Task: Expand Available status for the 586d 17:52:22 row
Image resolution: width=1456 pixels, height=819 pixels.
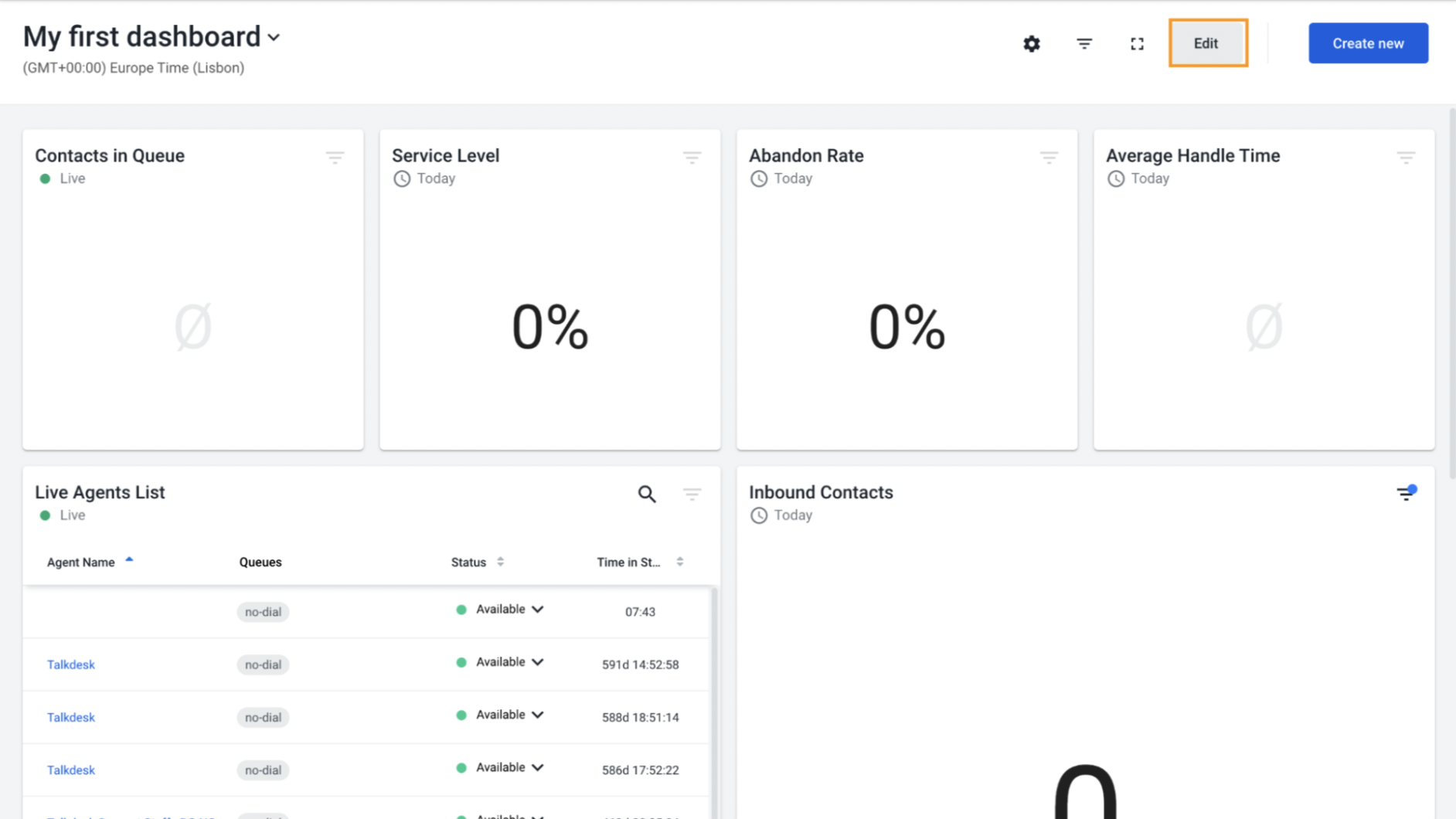Action: [x=538, y=767]
